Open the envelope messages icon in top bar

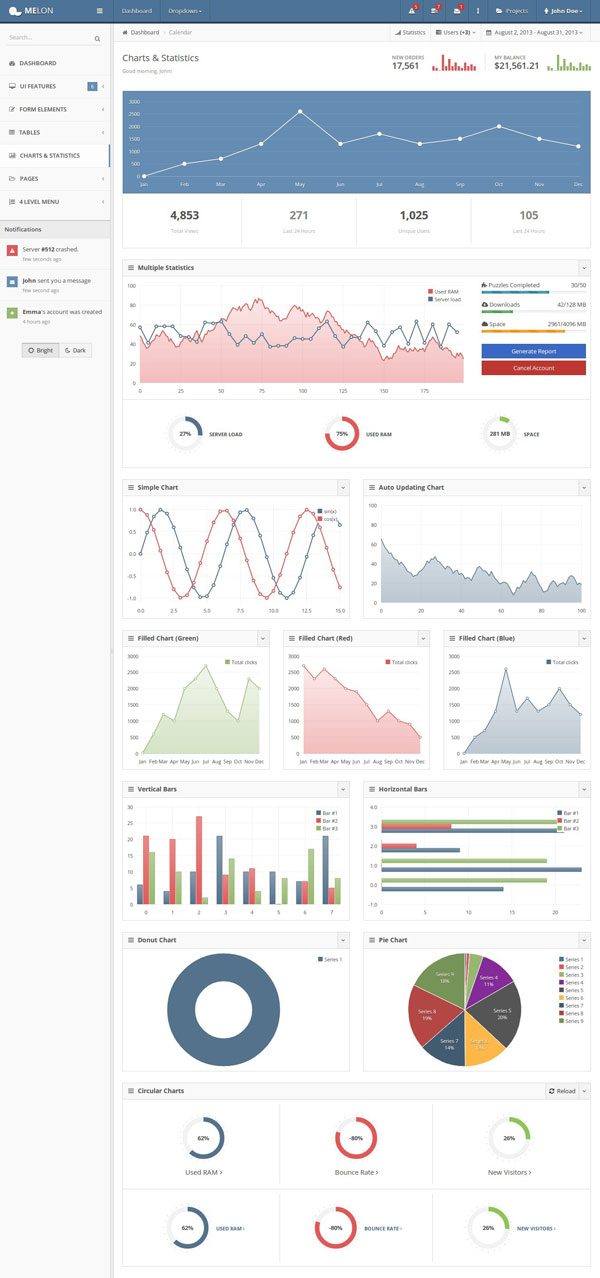[x=456, y=11]
